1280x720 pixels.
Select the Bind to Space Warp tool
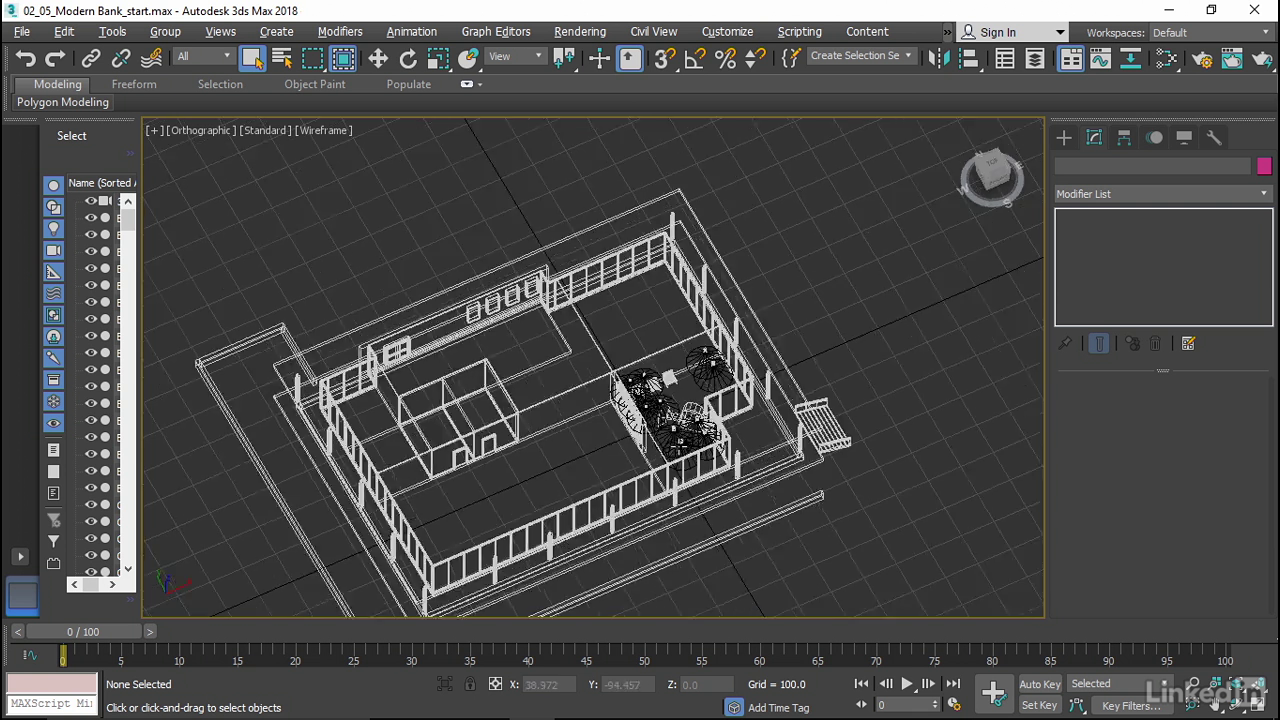coord(153,59)
